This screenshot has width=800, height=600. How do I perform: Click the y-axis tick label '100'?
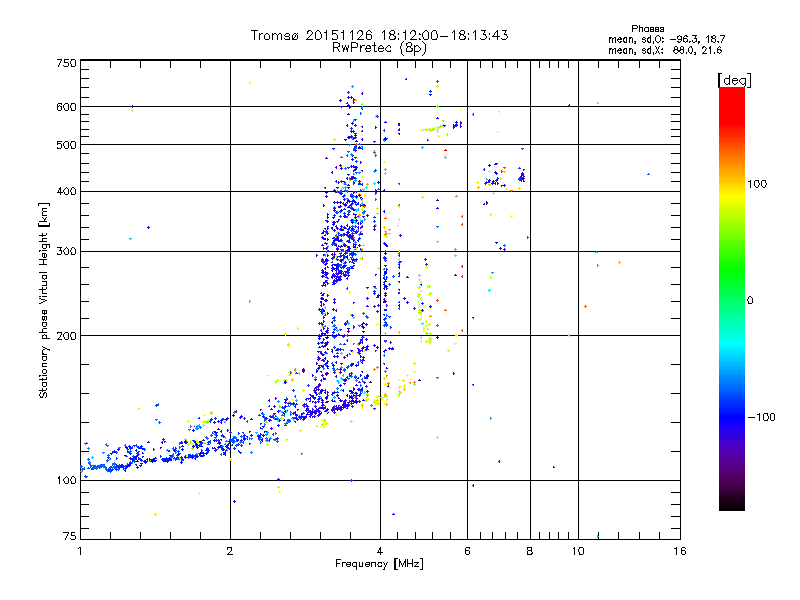pyautogui.click(x=66, y=480)
